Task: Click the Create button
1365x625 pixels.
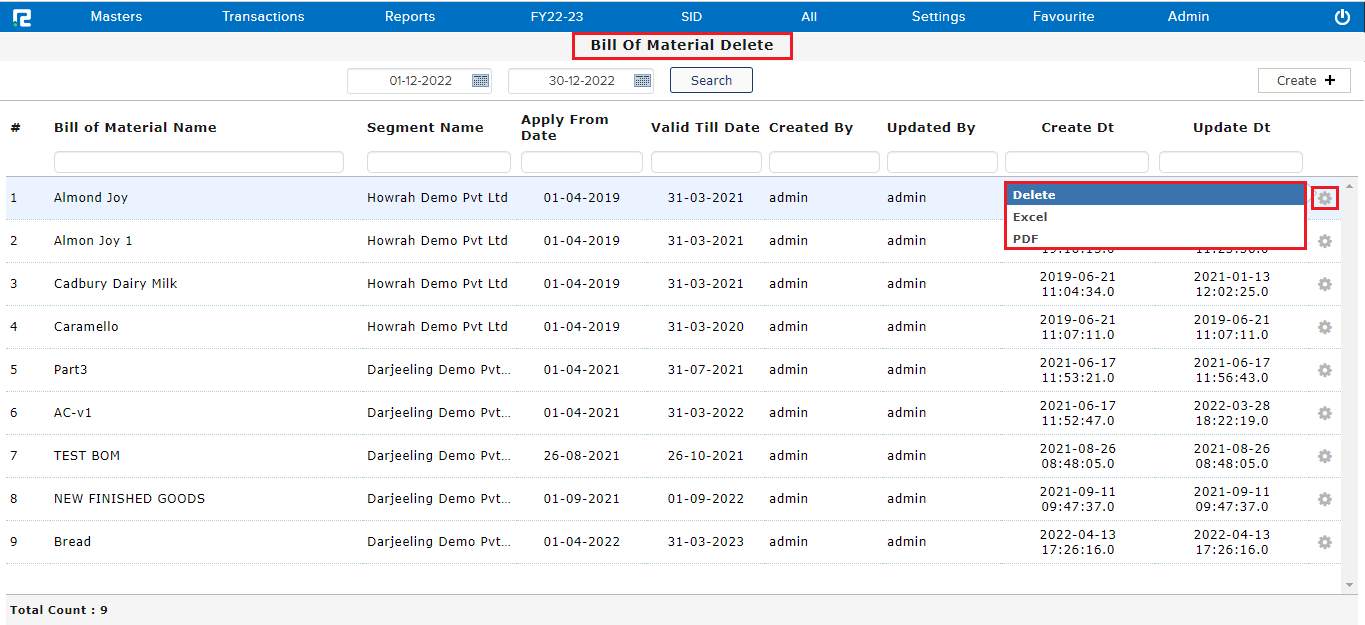Action: pos(1304,81)
